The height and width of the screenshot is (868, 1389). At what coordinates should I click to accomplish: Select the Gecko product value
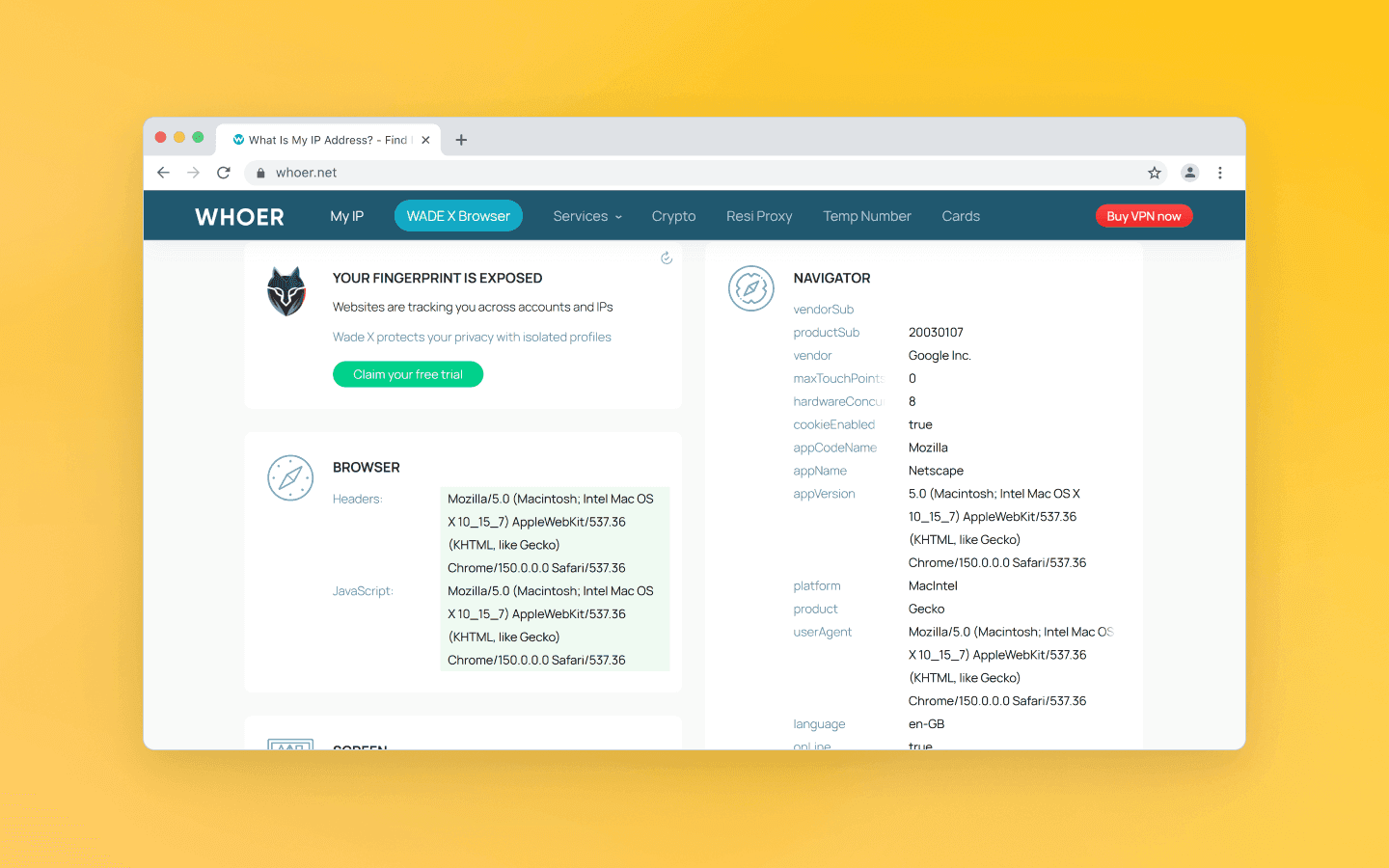pos(926,610)
